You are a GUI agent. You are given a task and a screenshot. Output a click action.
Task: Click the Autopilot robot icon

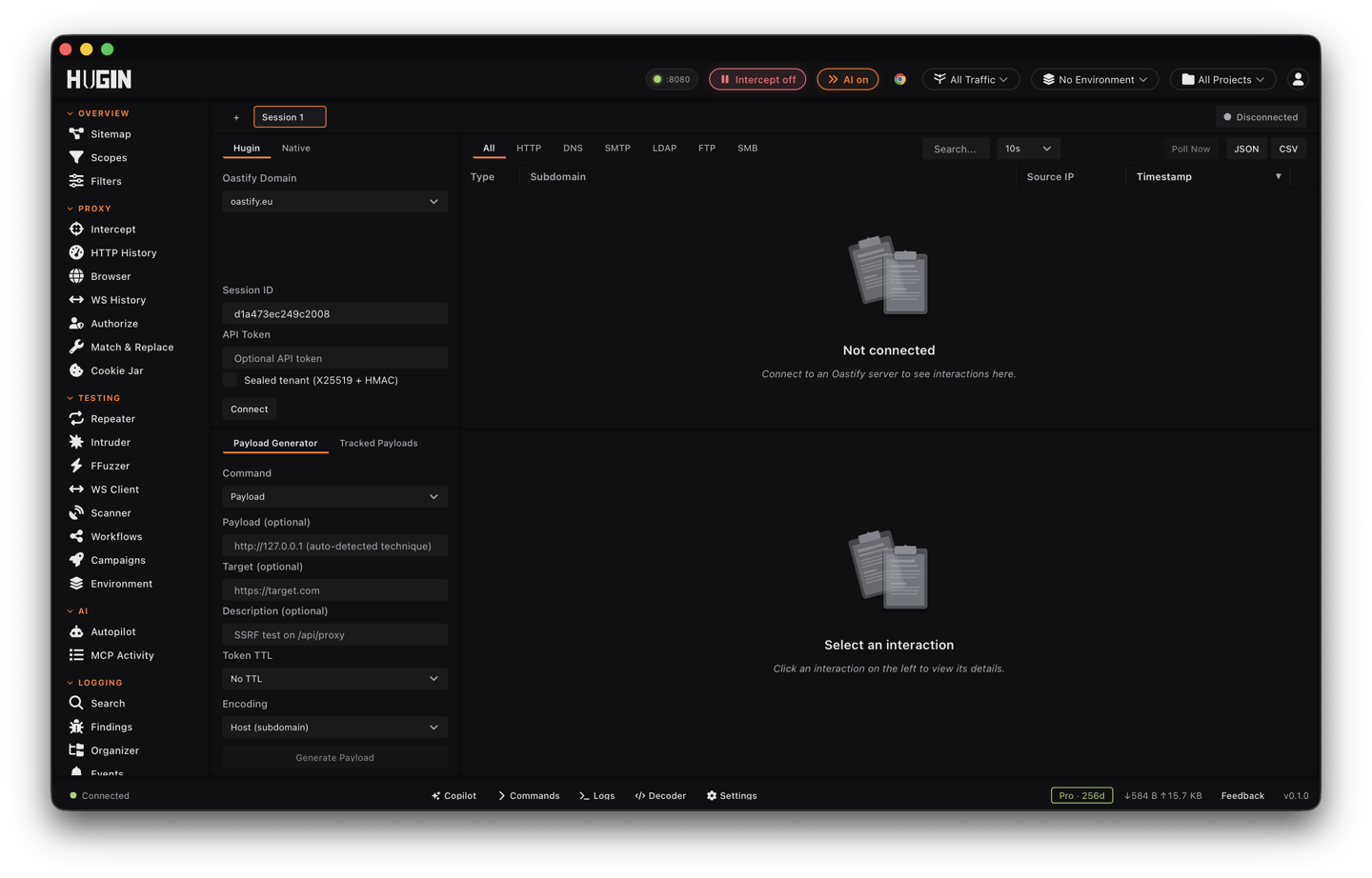point(76,631)
